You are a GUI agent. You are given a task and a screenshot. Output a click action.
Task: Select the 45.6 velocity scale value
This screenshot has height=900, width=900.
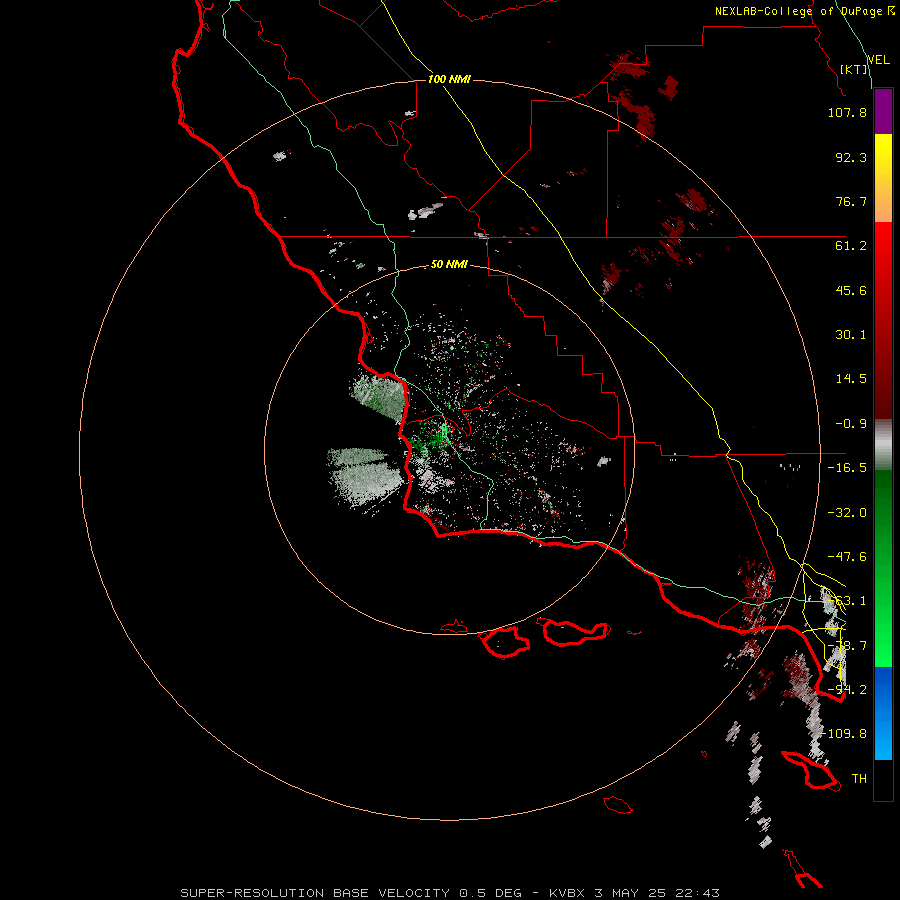(x=851, y=290)
